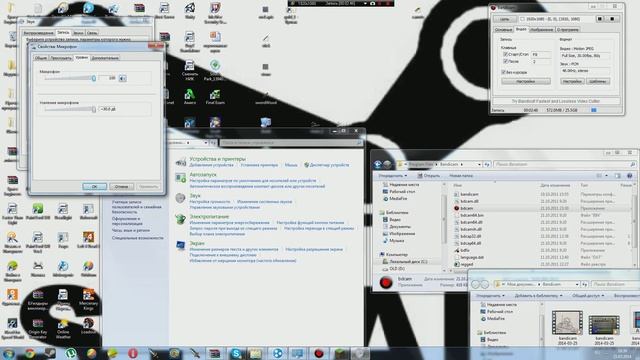Open the Общий доступ dropdown in lower Explorer
Image resolution: width=640 pixels, height=360 pixels.
(588, 296)
